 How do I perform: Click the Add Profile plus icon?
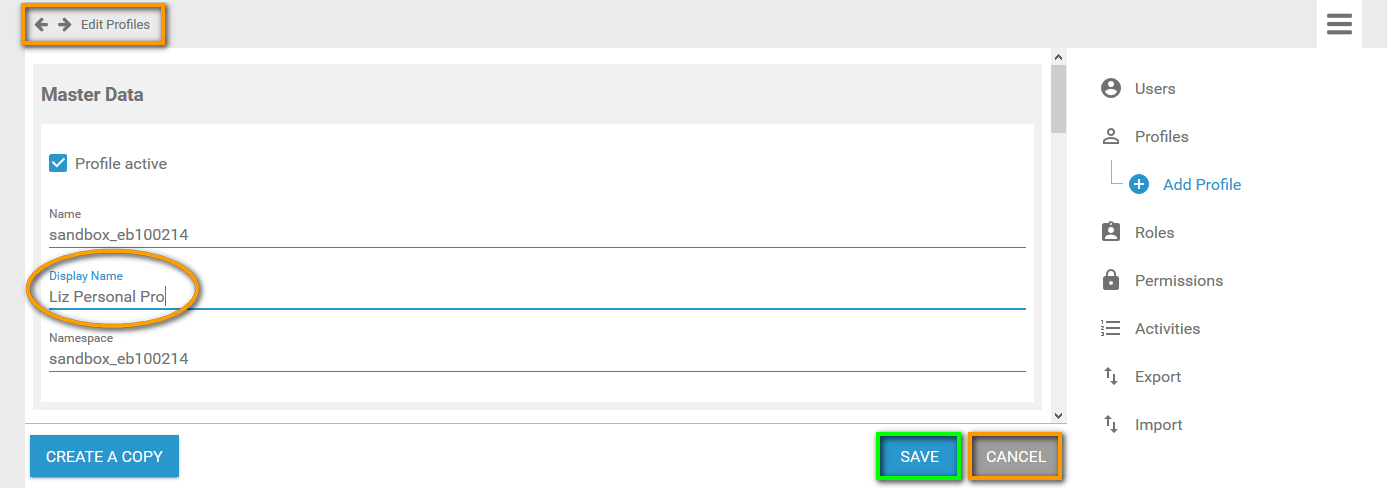[x=1139, y=185]
